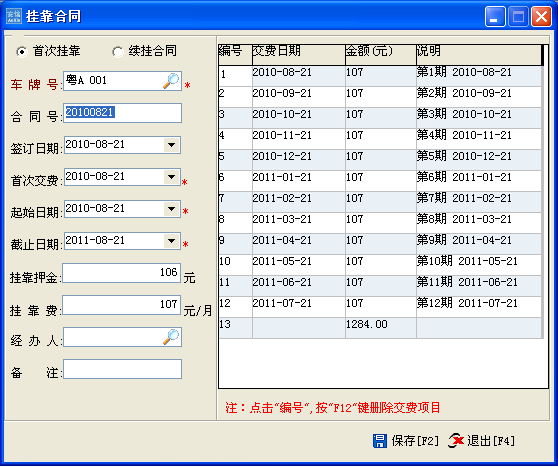Click the application icon in title bar

pos(14,16)
